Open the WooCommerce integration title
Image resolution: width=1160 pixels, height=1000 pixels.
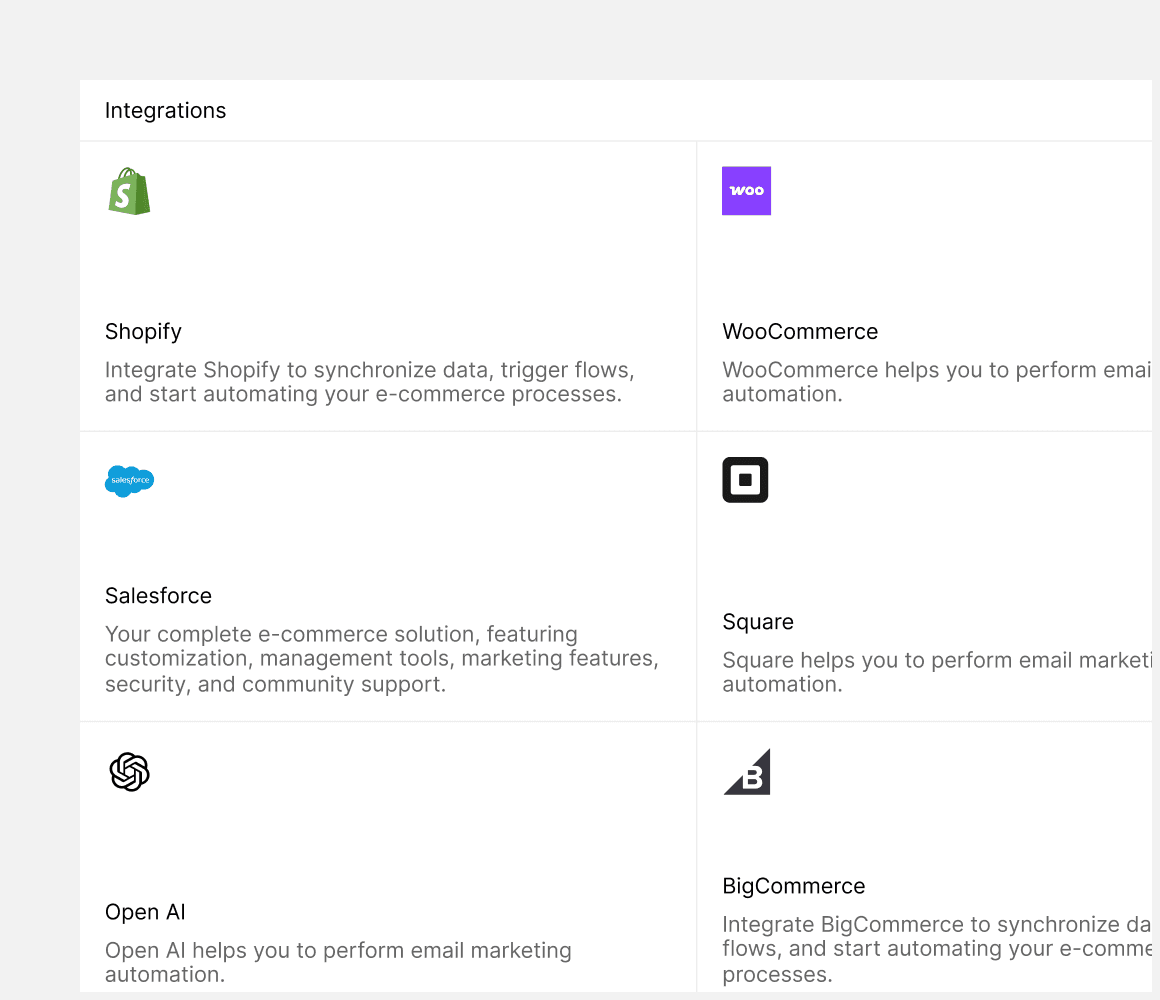800,331
